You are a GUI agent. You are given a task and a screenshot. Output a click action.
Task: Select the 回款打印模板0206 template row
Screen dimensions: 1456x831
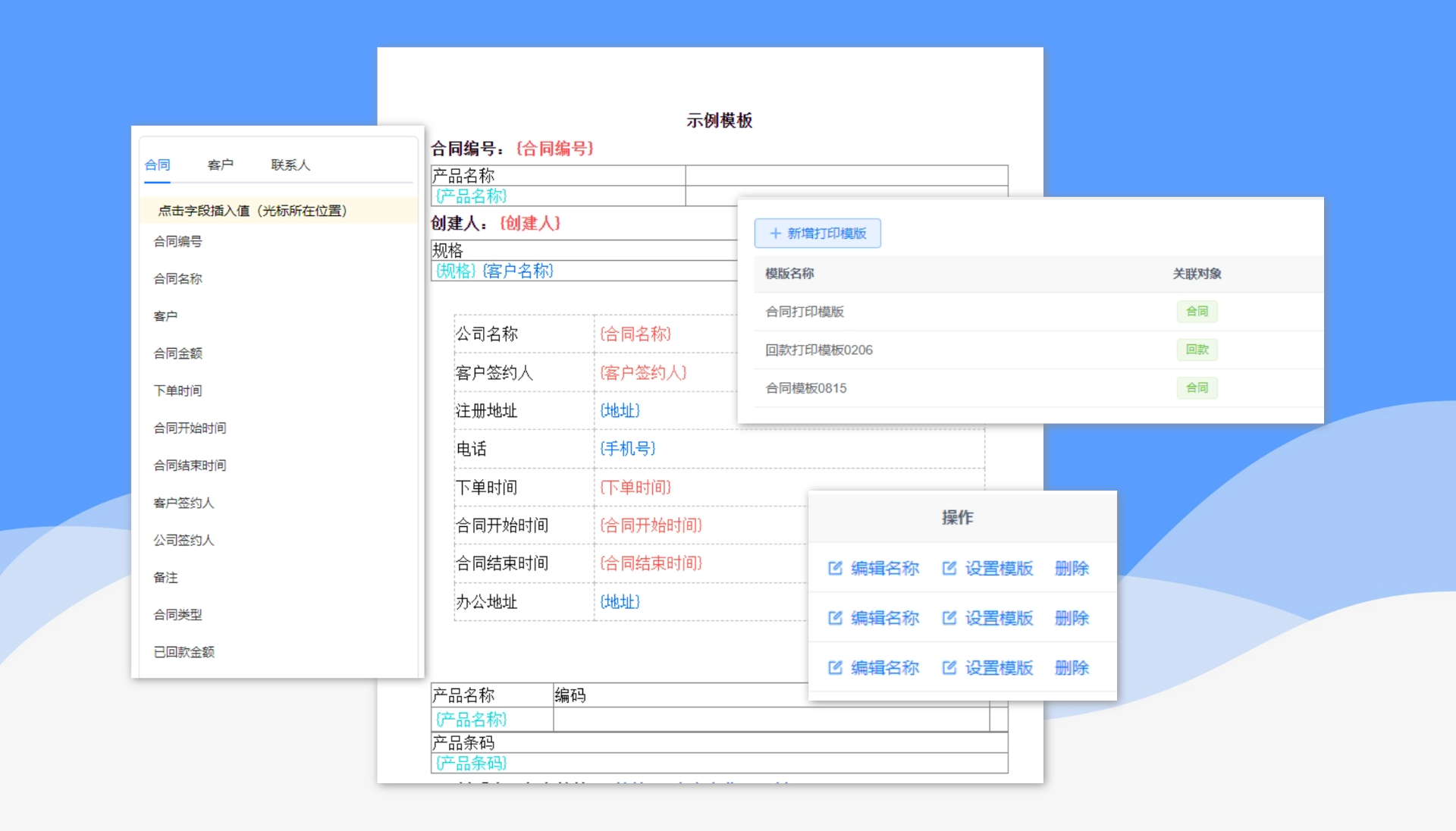click(x=819, y=350)
